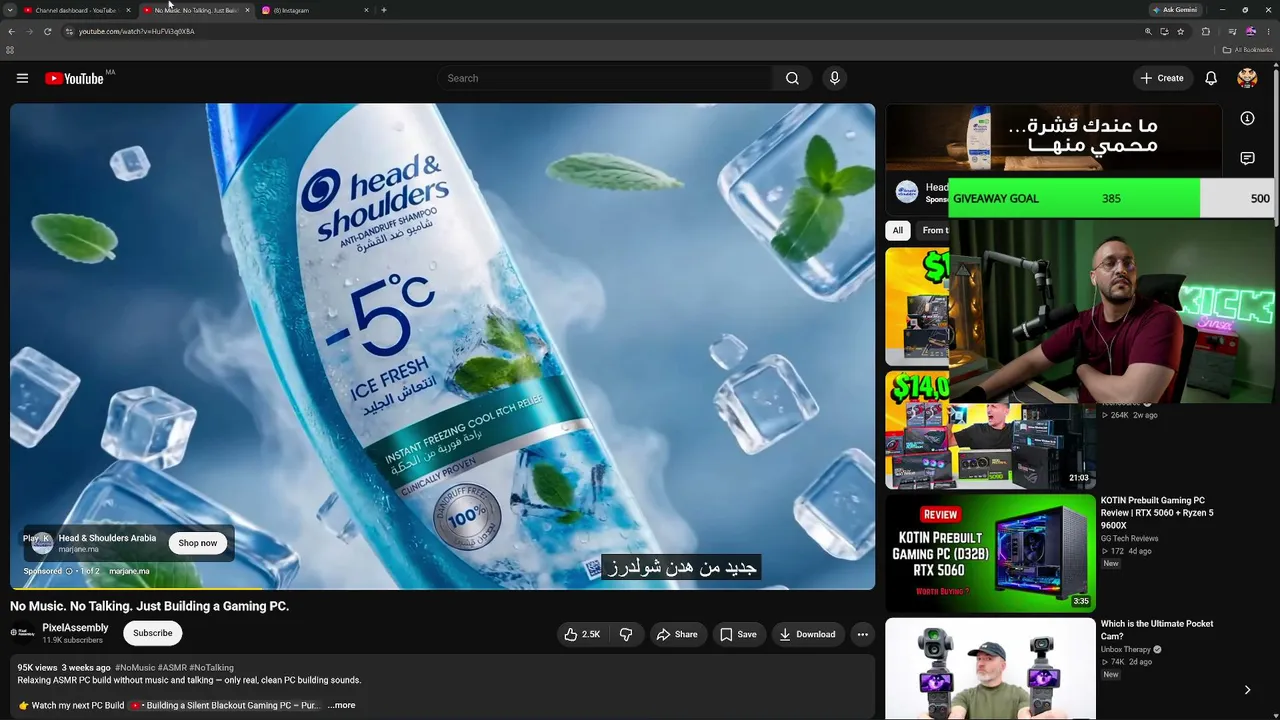Expand the description with ...more
Viewport: 1280px width, 720px height.
pyautogui.click(x=341, y=705)
